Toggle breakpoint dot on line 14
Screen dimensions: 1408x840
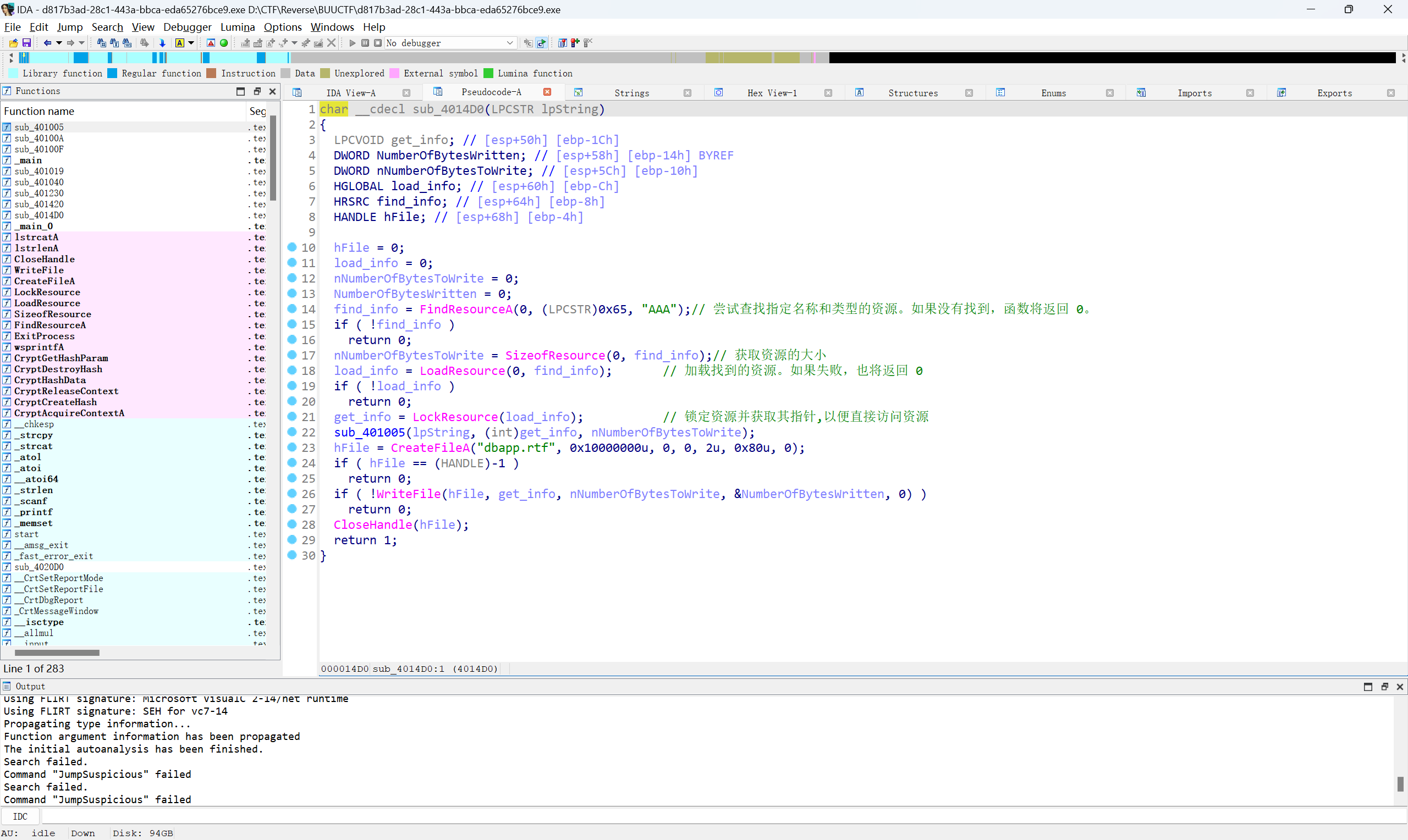pyautogui.click(x=292, y=308)
